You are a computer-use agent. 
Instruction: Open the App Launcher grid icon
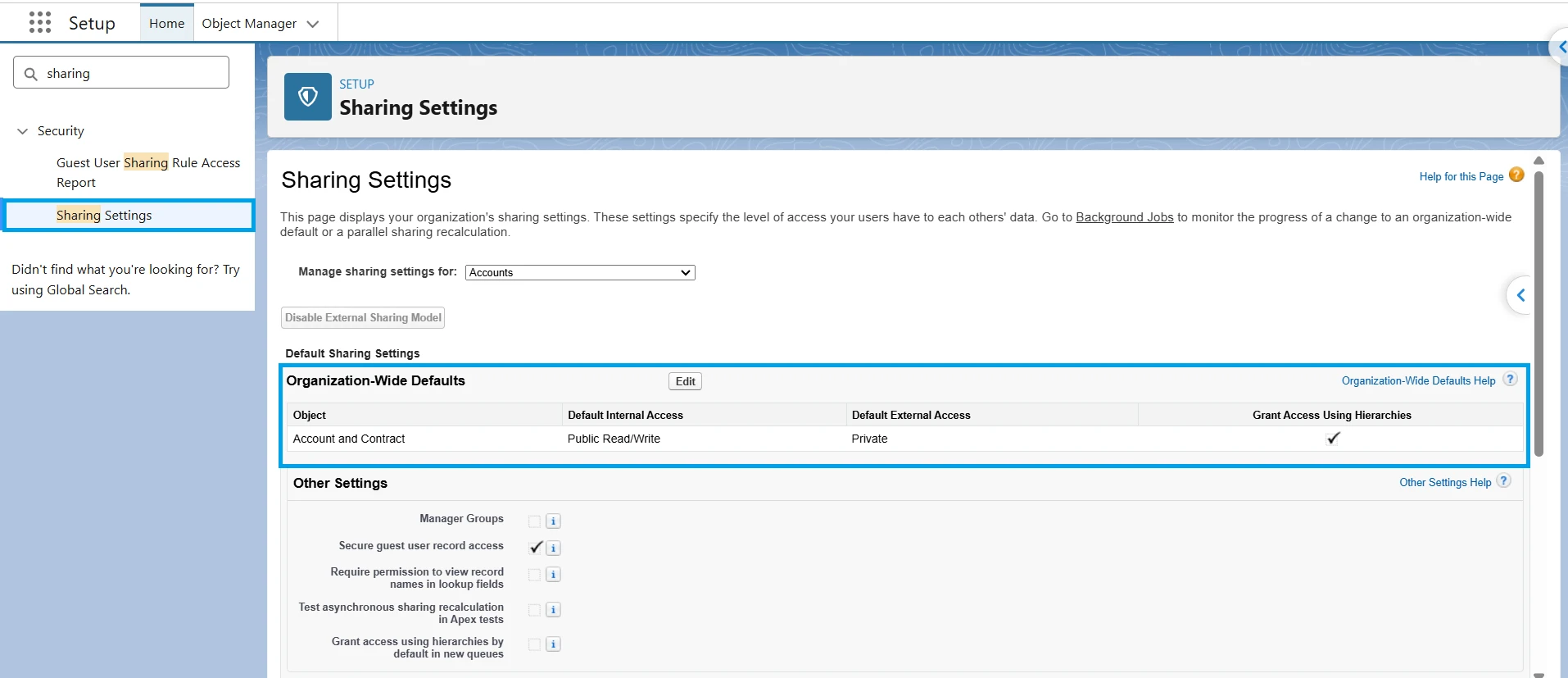(39, 22)
